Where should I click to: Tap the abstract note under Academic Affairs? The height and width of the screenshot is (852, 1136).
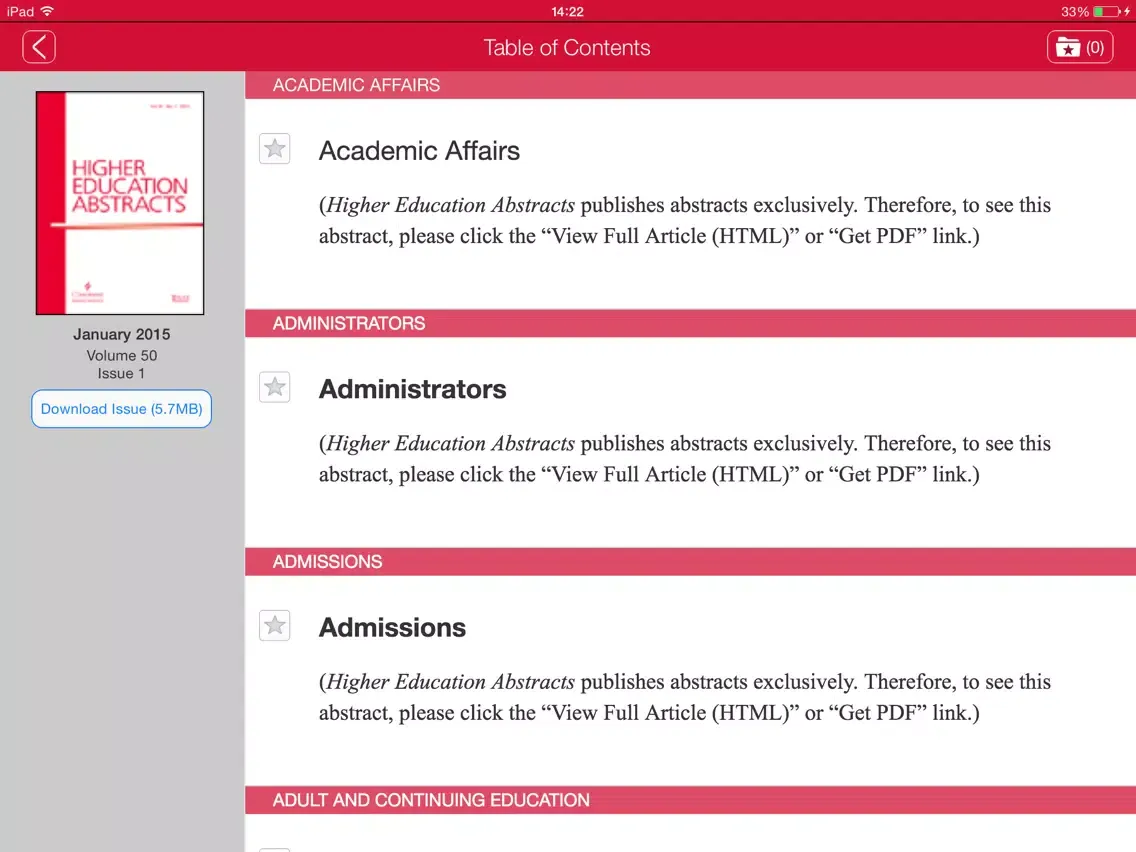[685, 220]
